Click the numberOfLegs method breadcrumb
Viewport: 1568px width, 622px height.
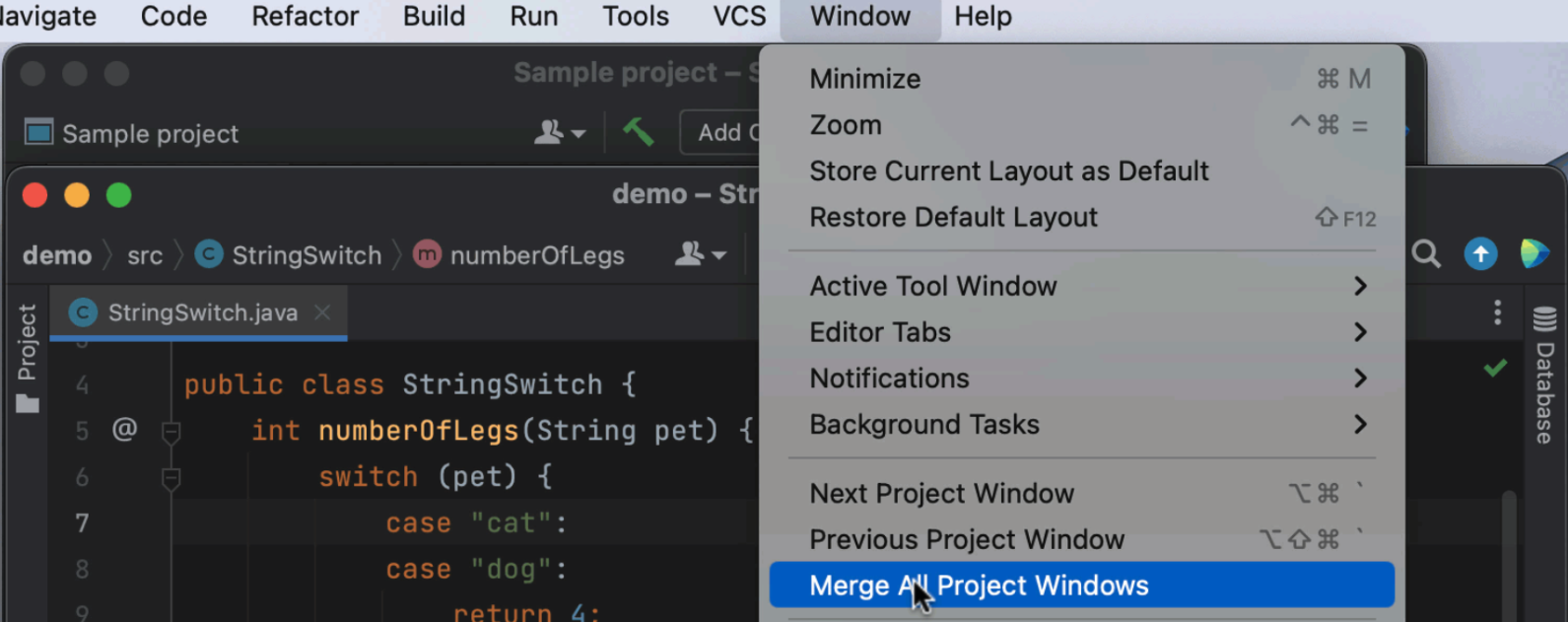(518, 255)
